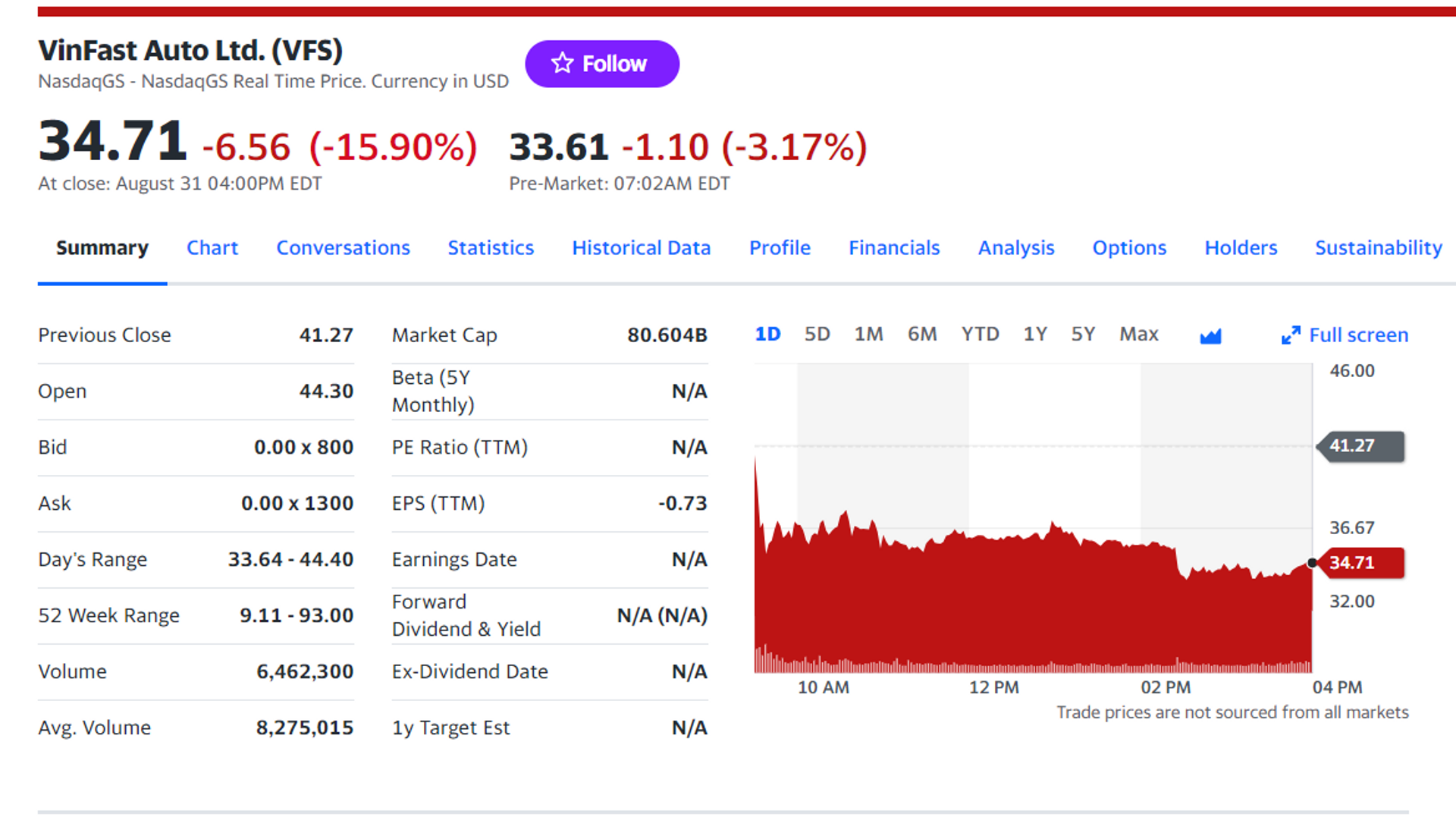Click the Market Cap value 80.604B
The image size is (1456, 830).
pos(667,335)
